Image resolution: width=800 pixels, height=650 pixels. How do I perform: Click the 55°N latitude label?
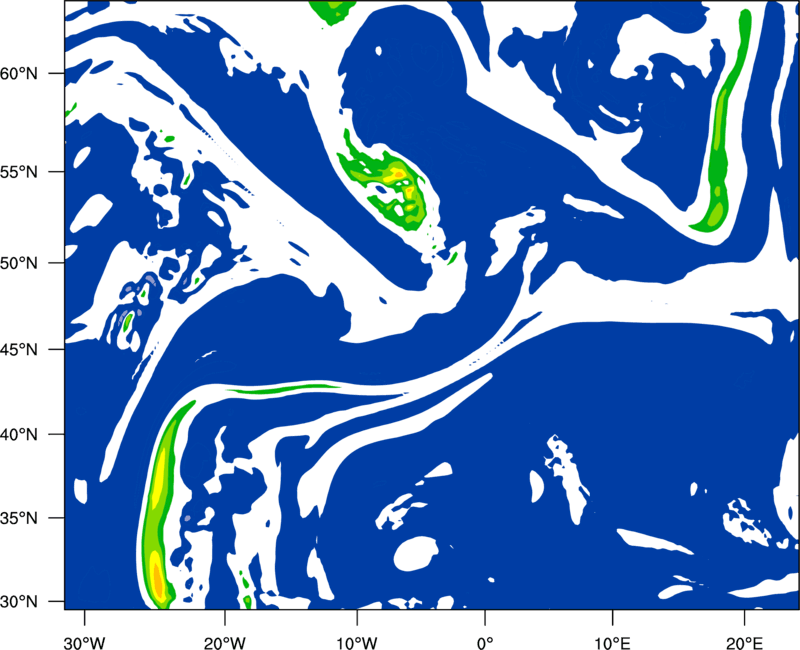[x=19, y=172]
